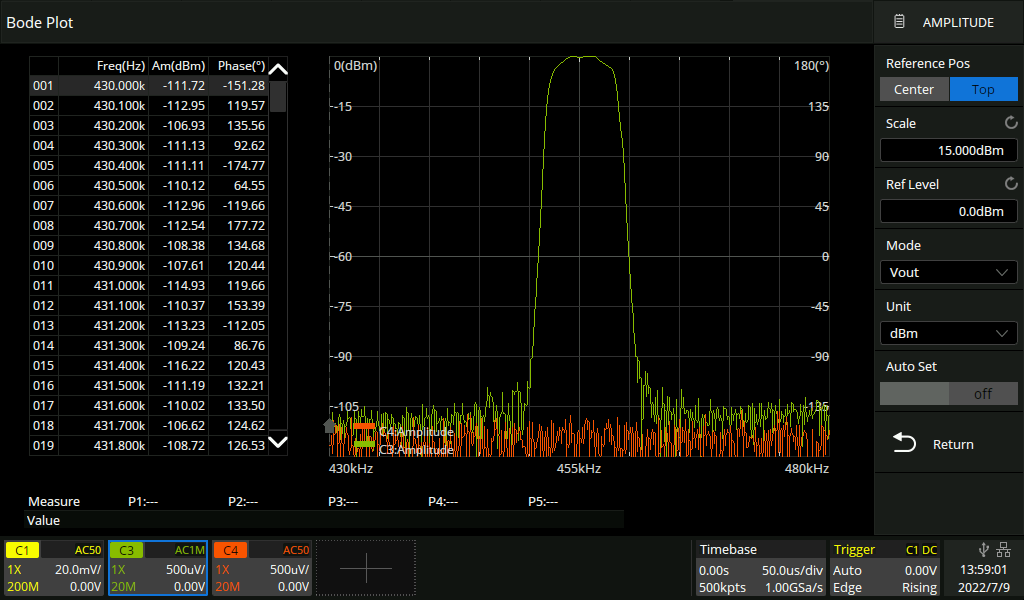This screenshot has height=600, width=1024.
Task: Click the P3:--- measure slot
Action: (x=343, y=501)
